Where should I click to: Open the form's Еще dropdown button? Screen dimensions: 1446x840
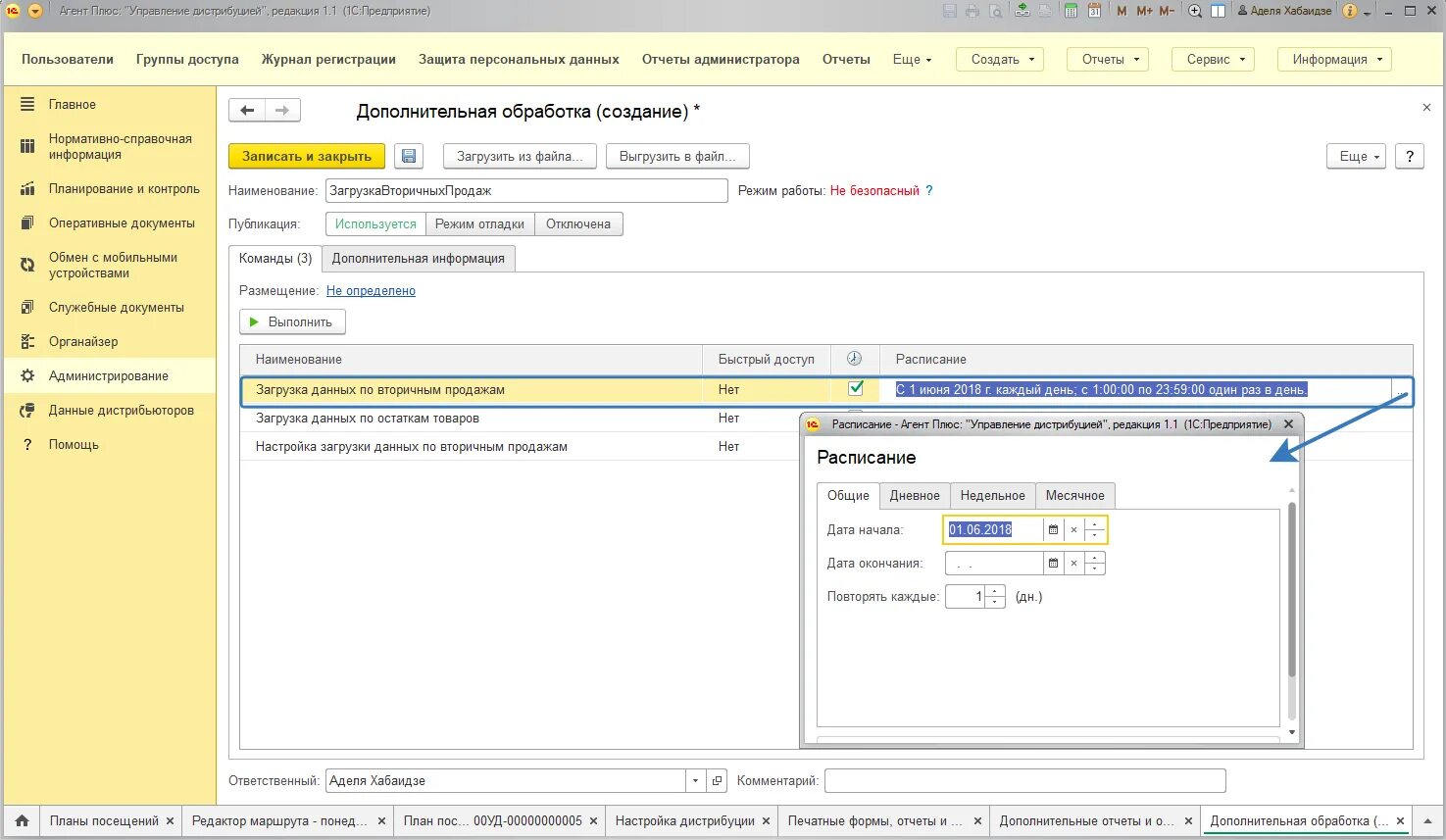click(1356, 156)
